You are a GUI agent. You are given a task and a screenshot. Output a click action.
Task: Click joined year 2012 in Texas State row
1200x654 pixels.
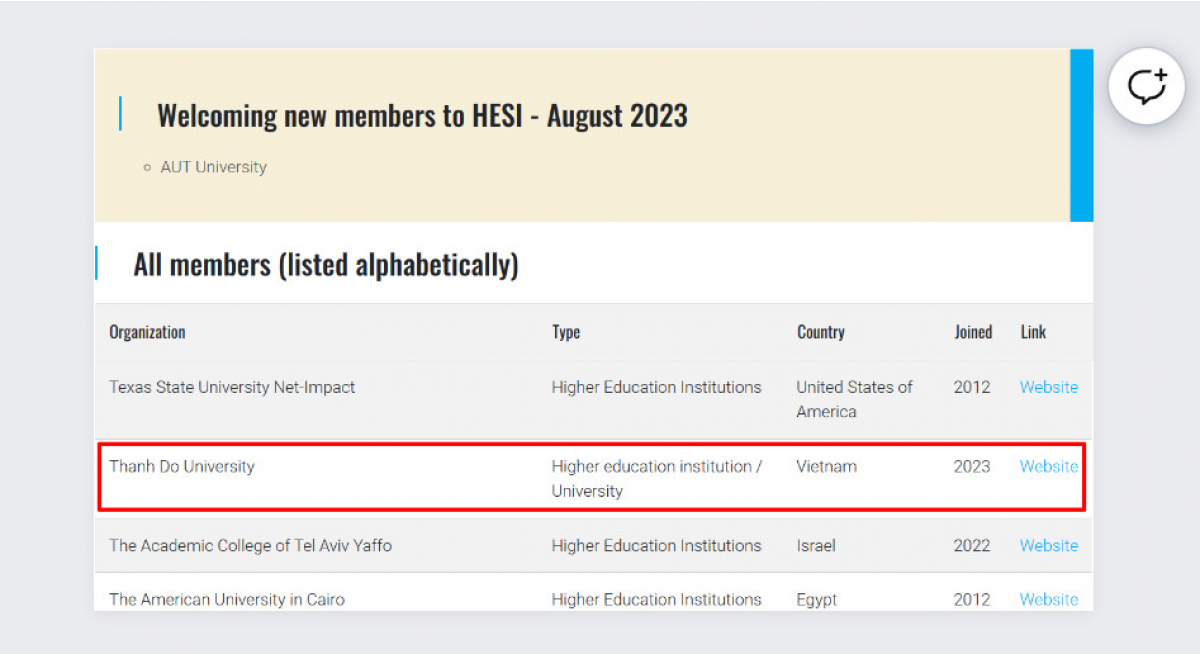coord(972,387)
